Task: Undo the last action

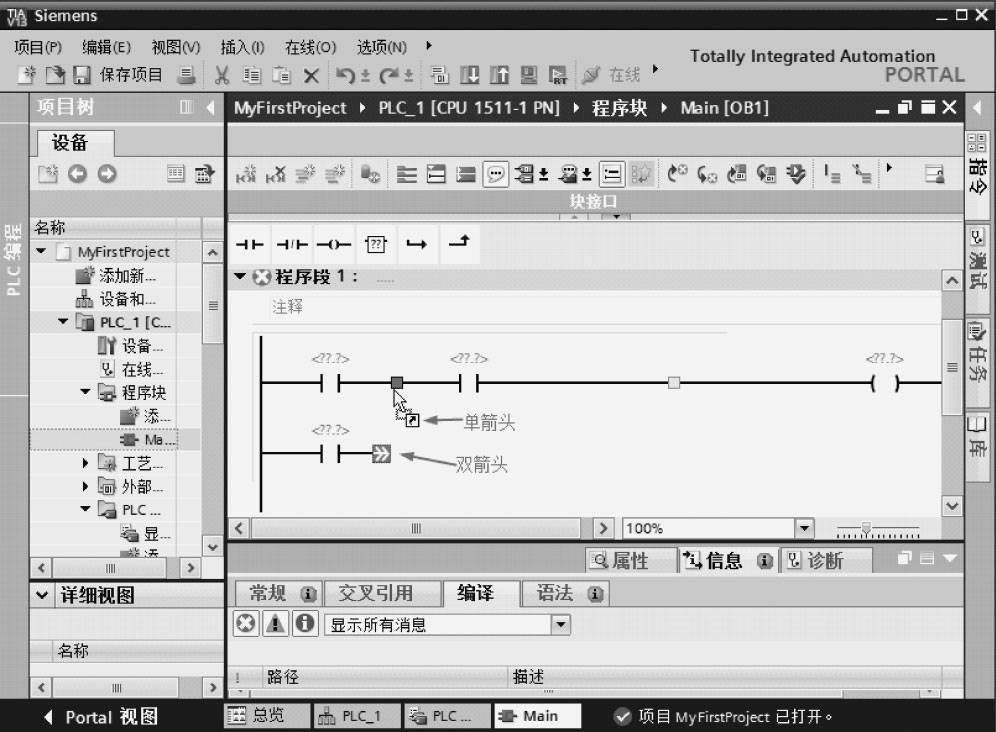Action: point(345,76)
